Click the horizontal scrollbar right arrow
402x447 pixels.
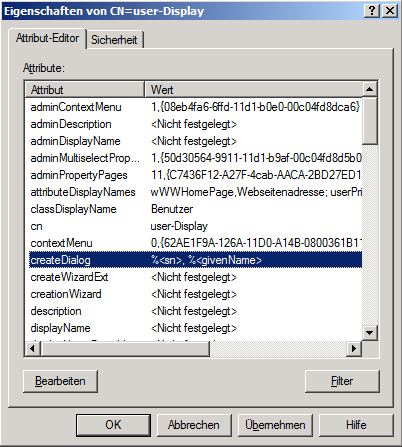pos(354,349)
